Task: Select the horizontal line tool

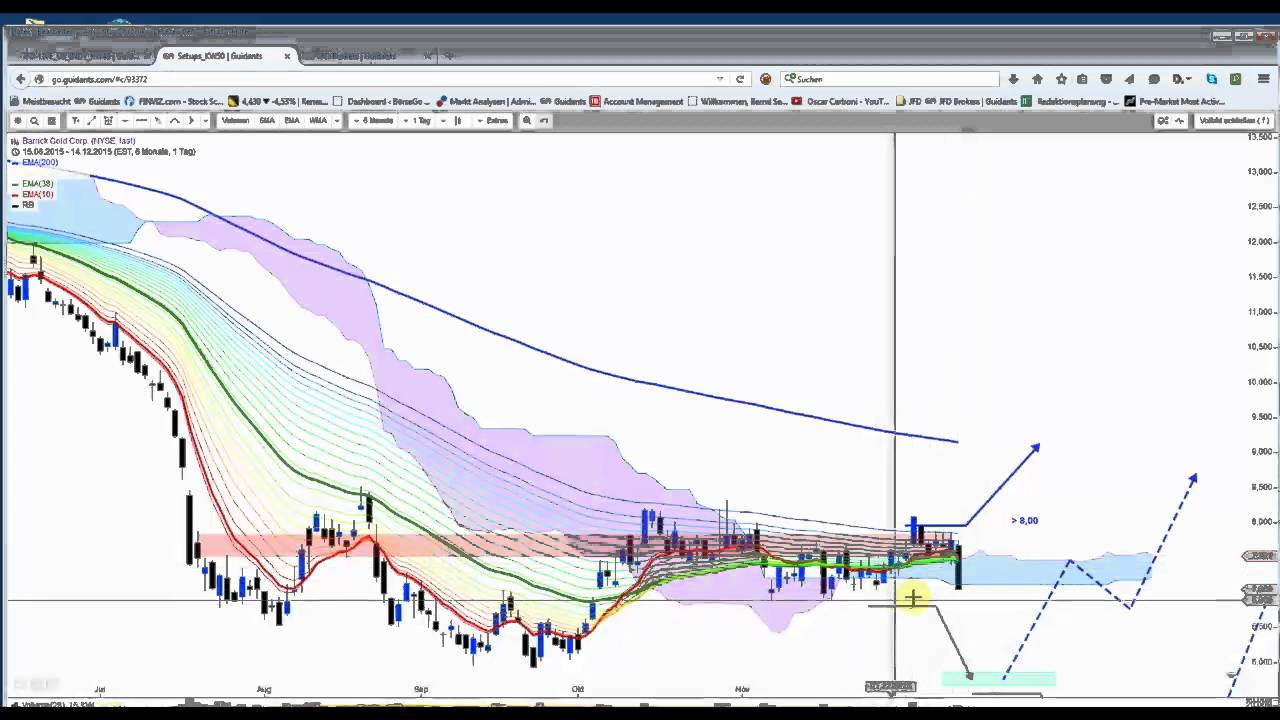Action: (x=141, y=120)
